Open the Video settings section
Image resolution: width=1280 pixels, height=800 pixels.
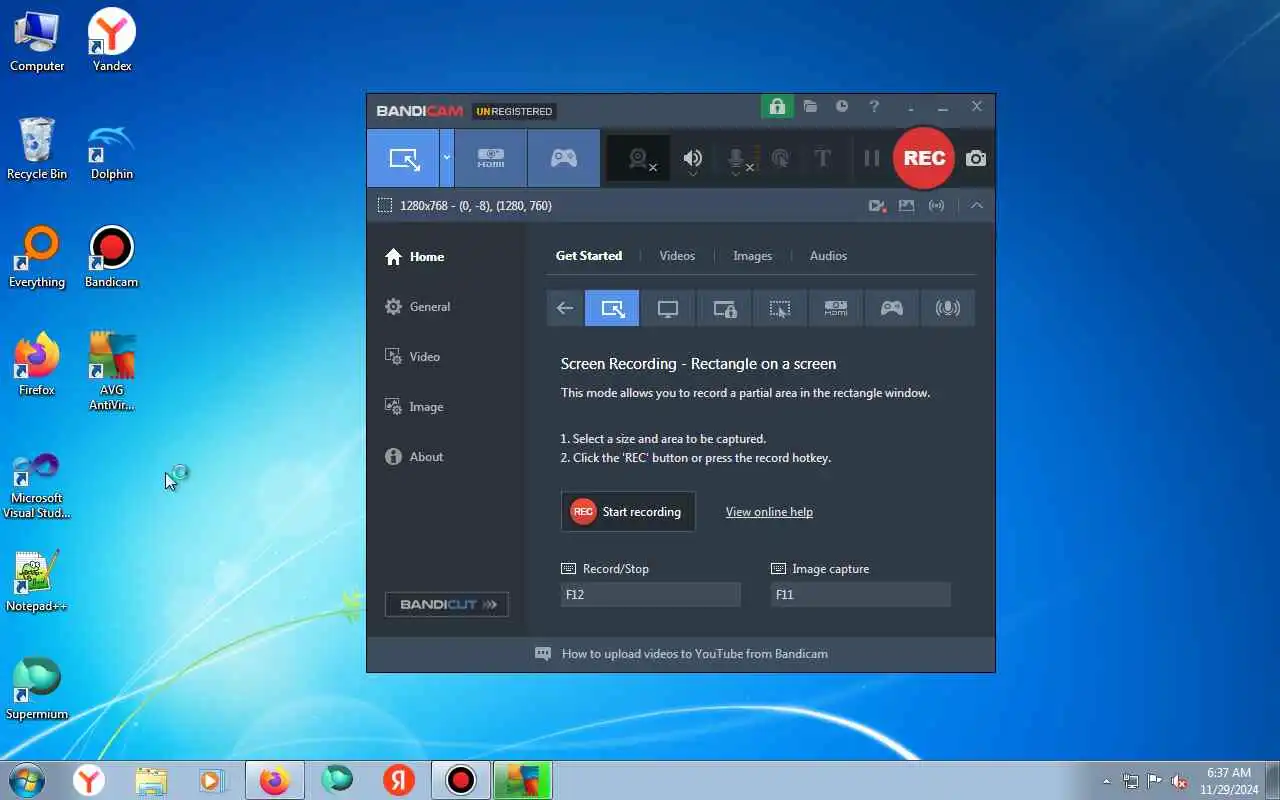click(x=412, y=356)
